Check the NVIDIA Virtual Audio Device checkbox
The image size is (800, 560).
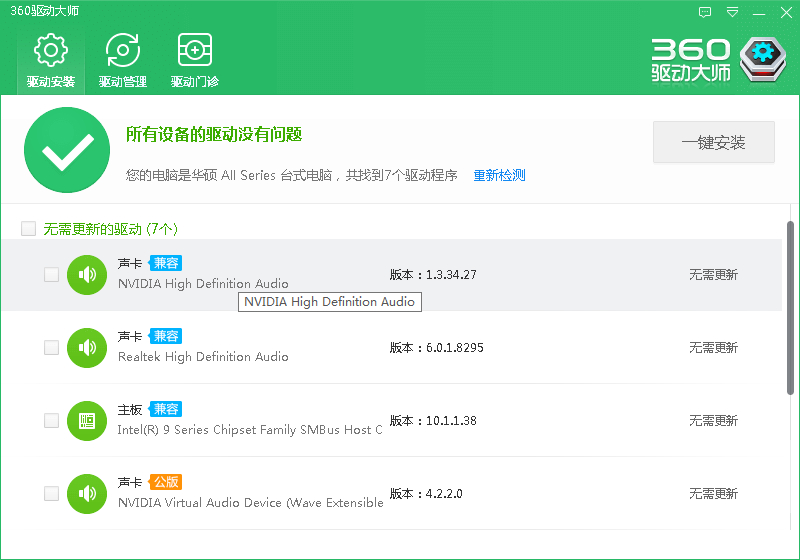pyautogui.click(x=51, y=493)
